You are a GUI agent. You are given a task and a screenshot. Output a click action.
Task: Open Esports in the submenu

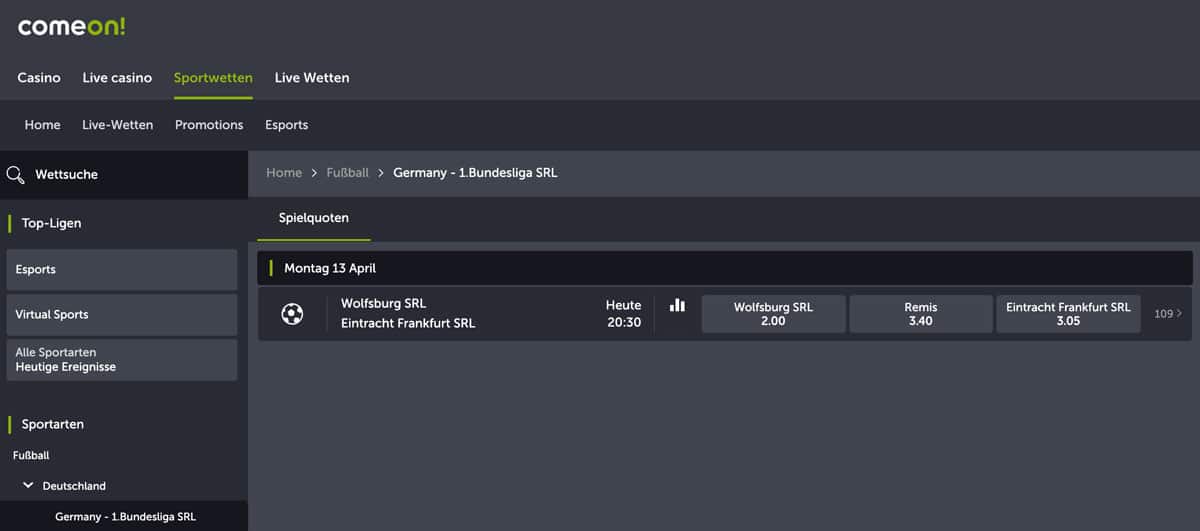coord(287,125)
